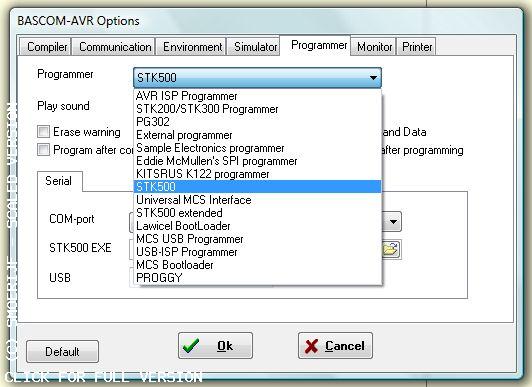The image size is (532, 387).
Task: Pick MCS Bootloader entry
Action: point(258,265)
